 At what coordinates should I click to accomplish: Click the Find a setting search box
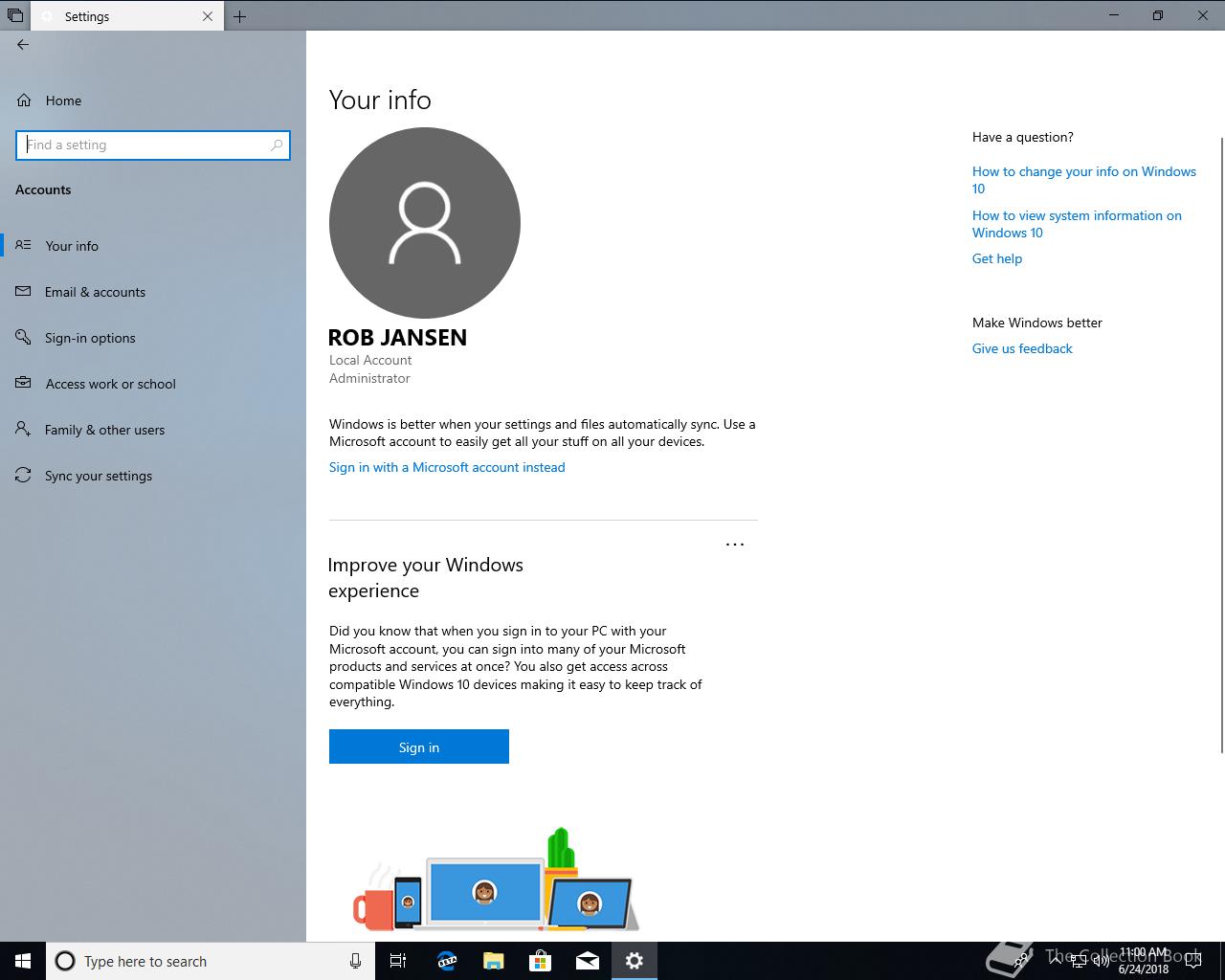click(153, 145)
